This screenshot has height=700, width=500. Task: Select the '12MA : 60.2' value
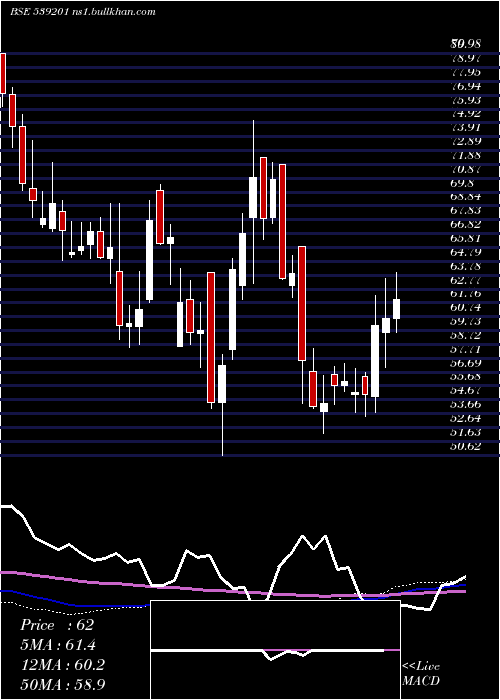tap(62, 665)
